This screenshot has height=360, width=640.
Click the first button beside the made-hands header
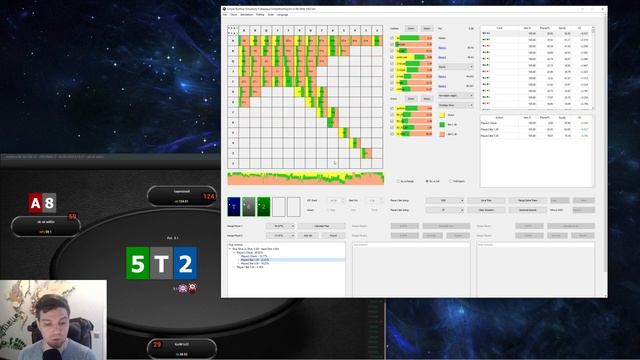(411, 28)
